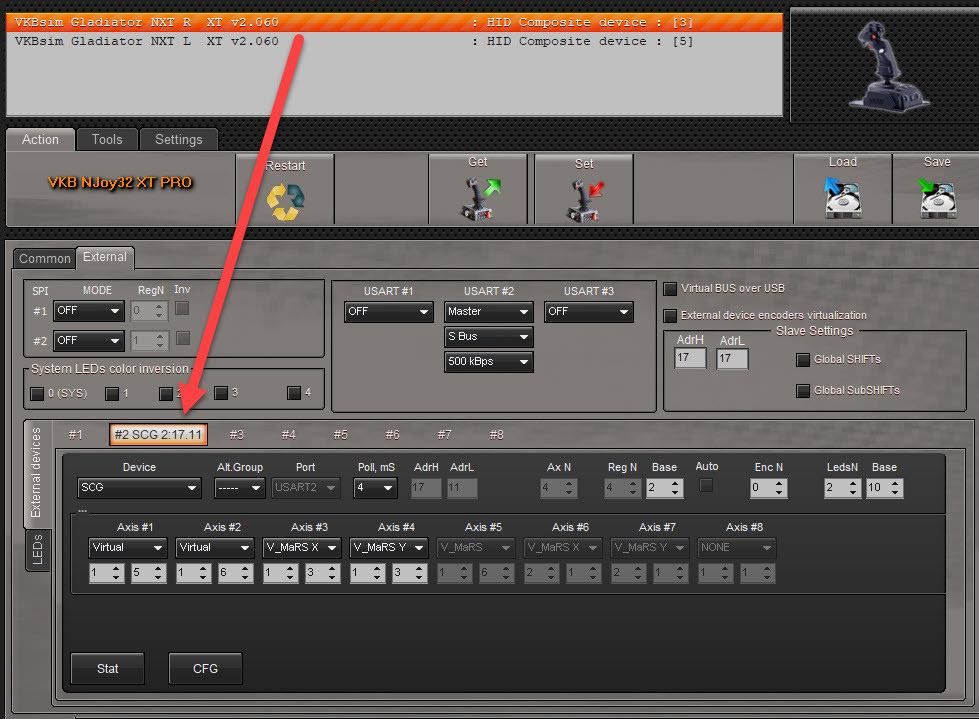Select external device slot #5

(x=340, y=434)
